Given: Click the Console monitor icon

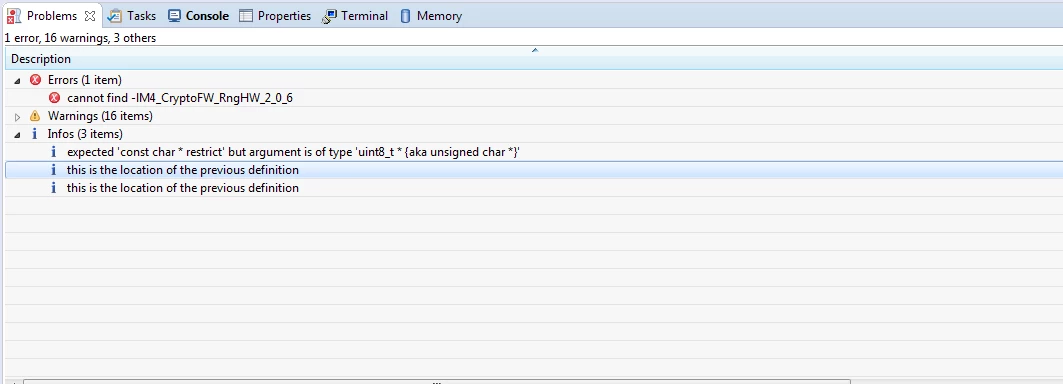Looking at the screenshot, I should 174,16.
